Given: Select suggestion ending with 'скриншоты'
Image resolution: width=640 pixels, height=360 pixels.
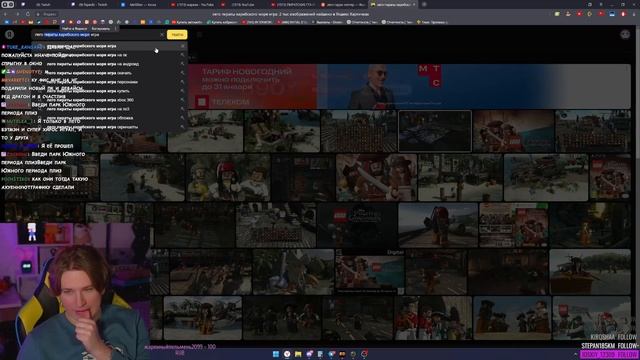Looking at the screenshot, I should tap(109, 127).
